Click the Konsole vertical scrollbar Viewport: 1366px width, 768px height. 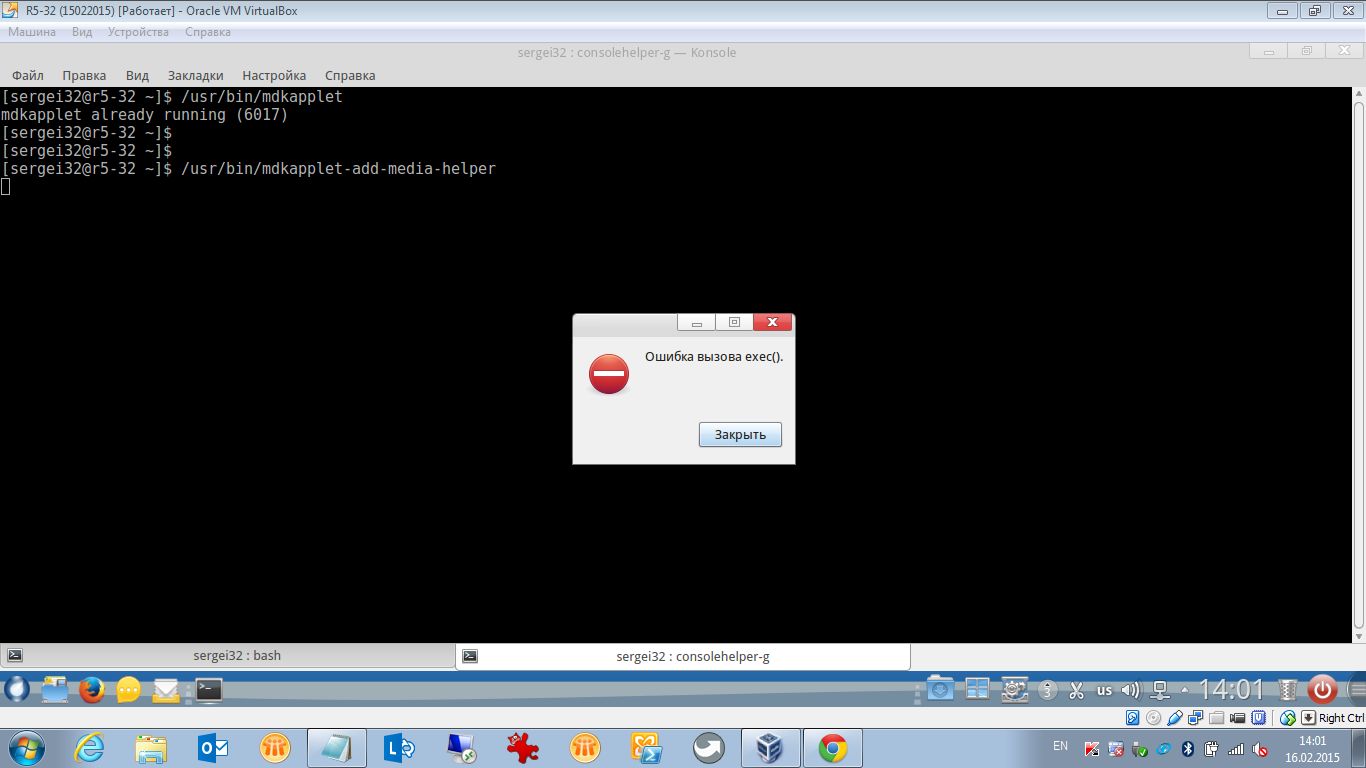[1358, 360]
